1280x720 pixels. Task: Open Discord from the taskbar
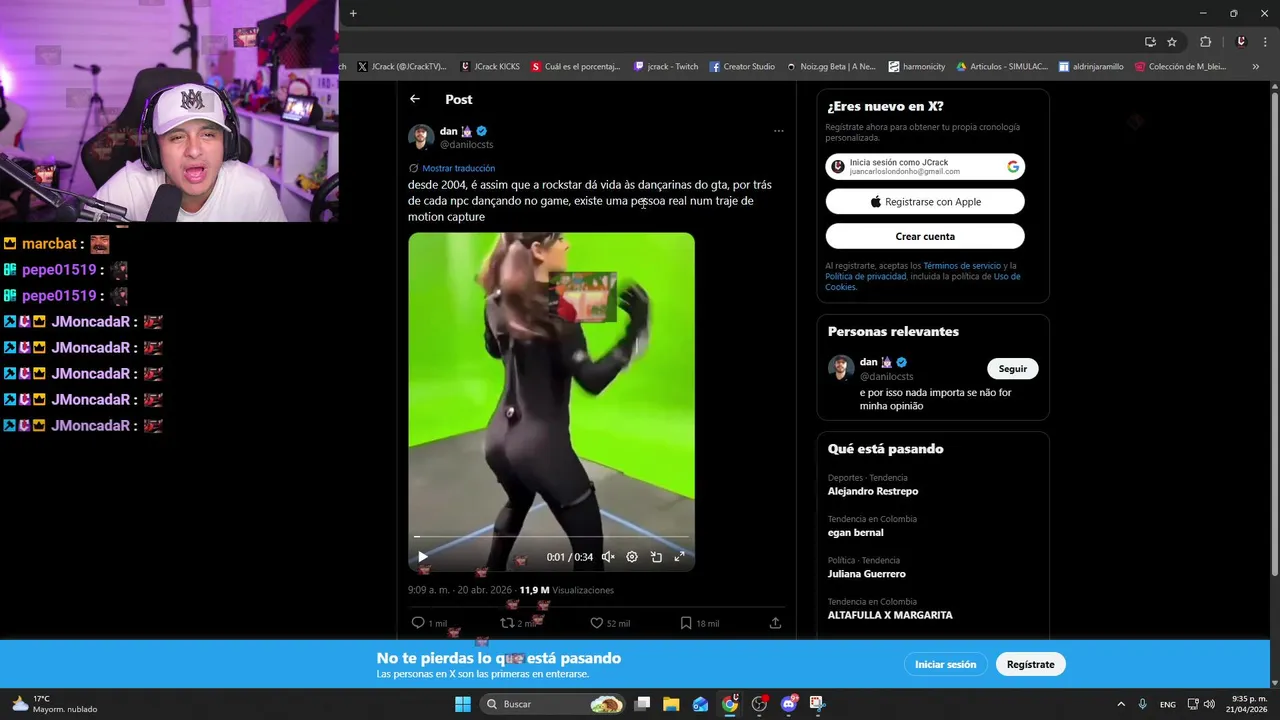point(789,704)
